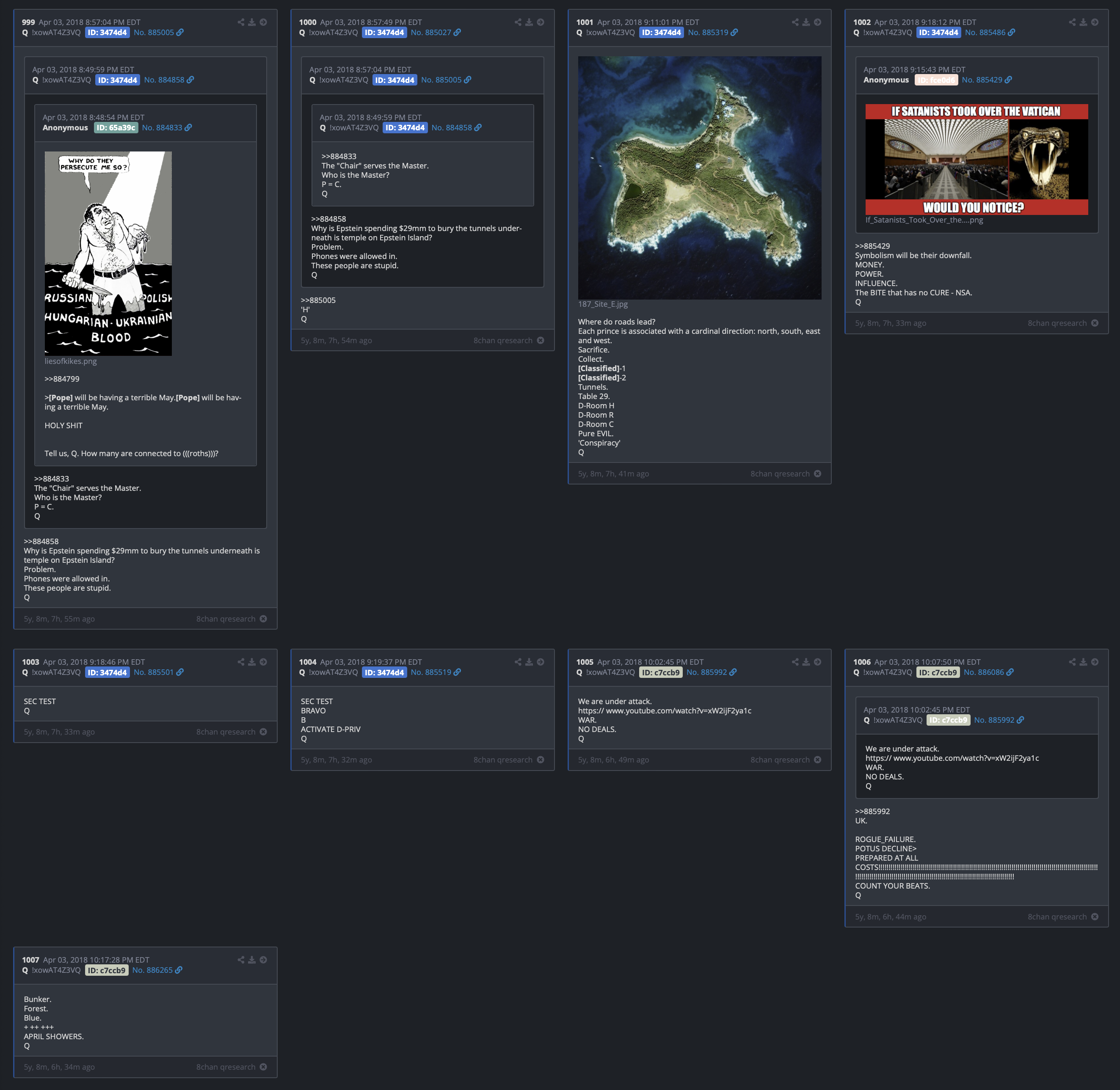Click the footer circled-x icon of post 1001

(x=818, y=473)
